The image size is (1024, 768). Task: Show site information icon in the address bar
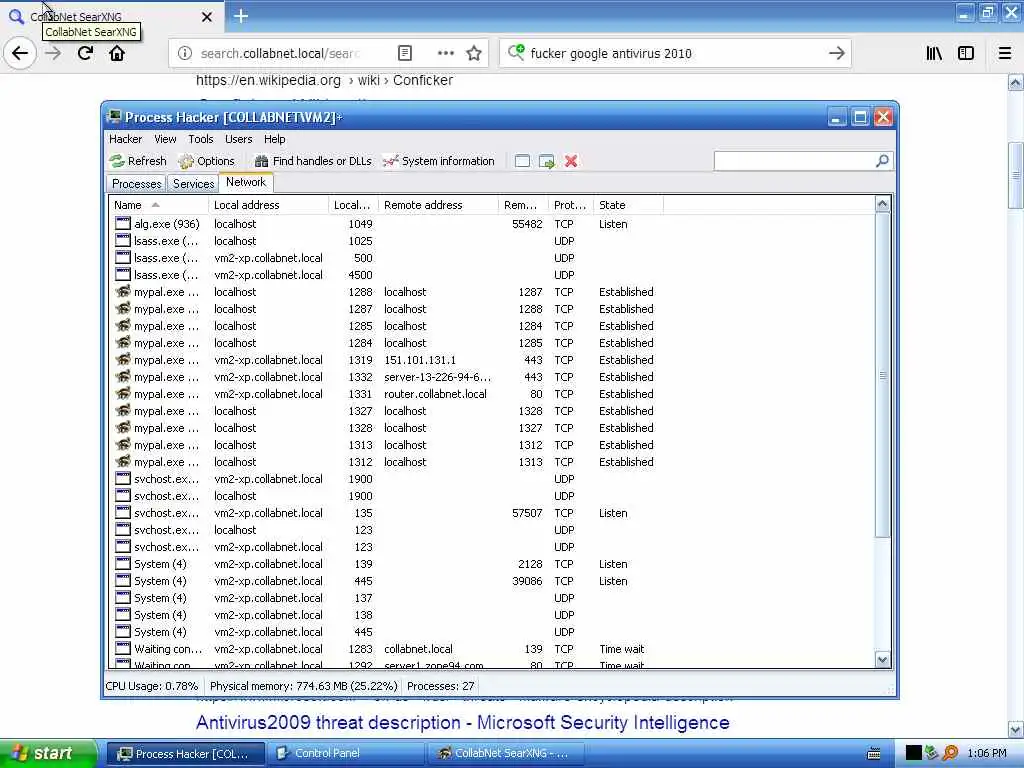click(x=185, y=53)
